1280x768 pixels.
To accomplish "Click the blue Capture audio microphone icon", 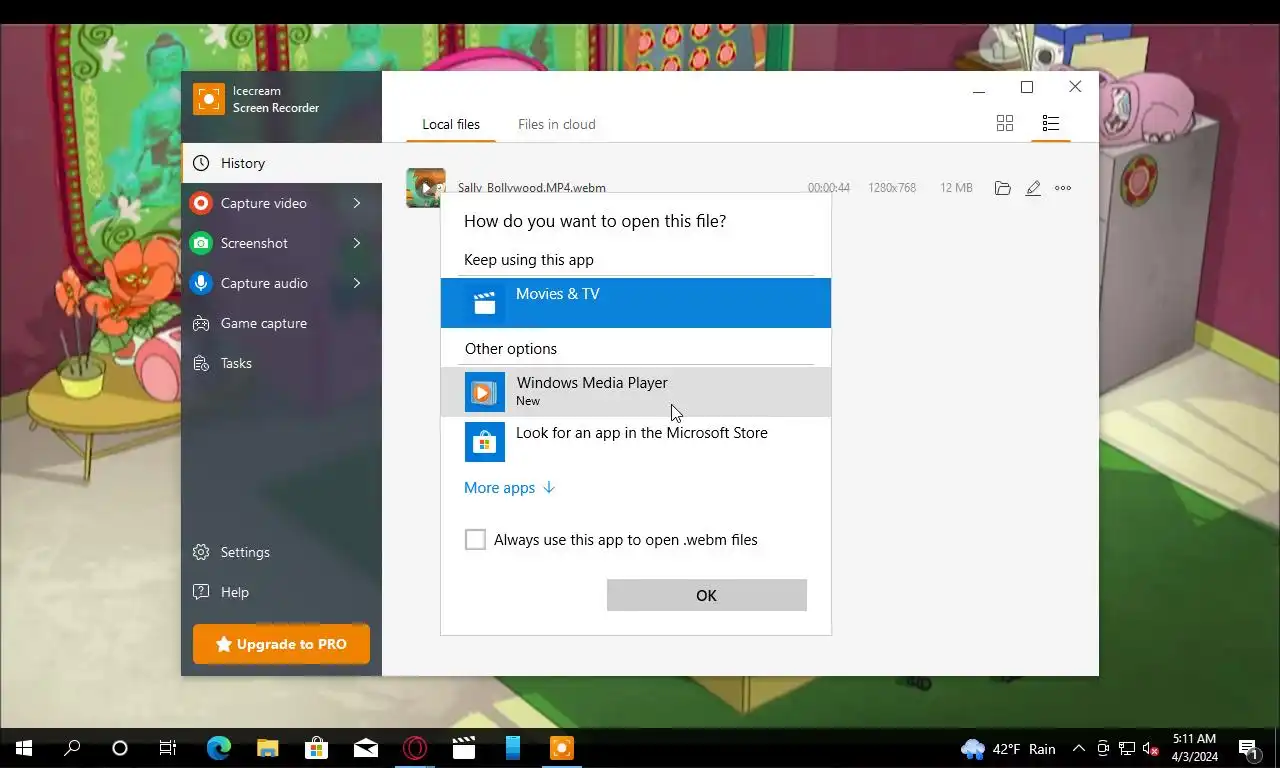I will point(201,283).
